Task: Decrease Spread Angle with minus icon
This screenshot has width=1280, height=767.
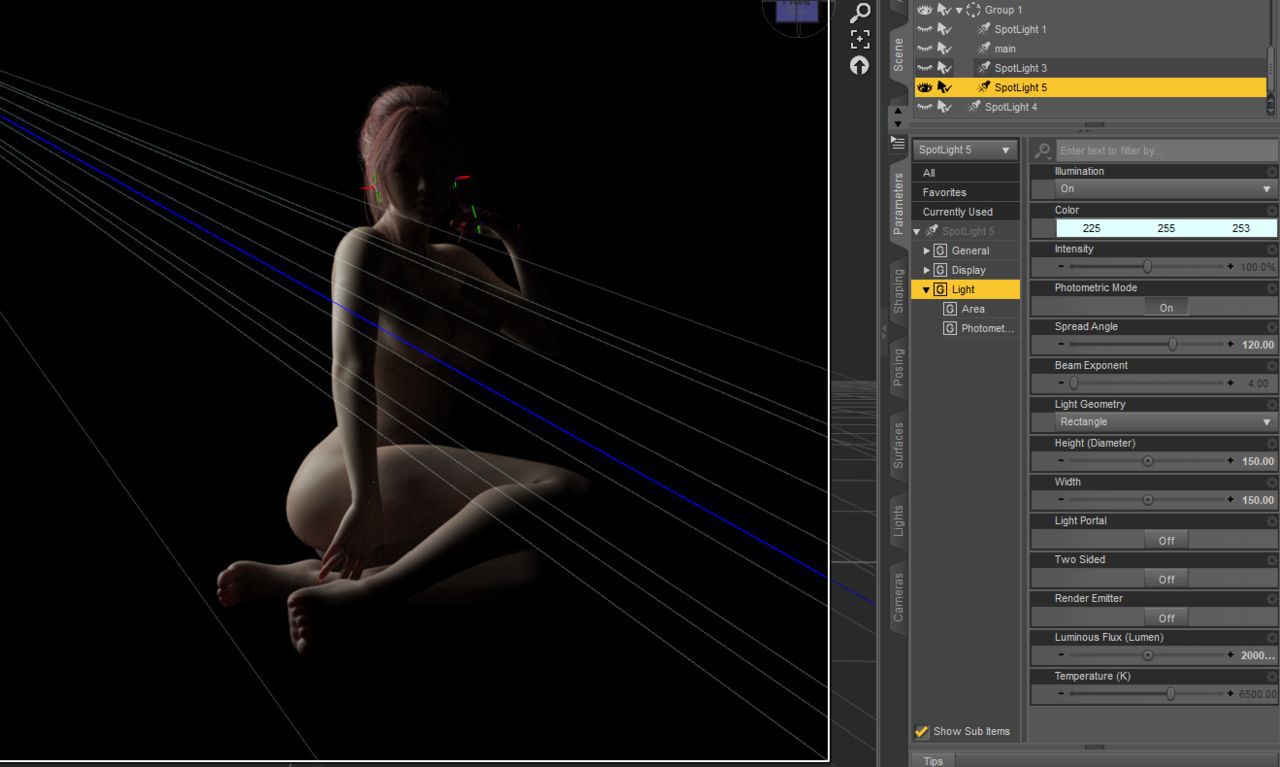Action: tap(1061, 345)
